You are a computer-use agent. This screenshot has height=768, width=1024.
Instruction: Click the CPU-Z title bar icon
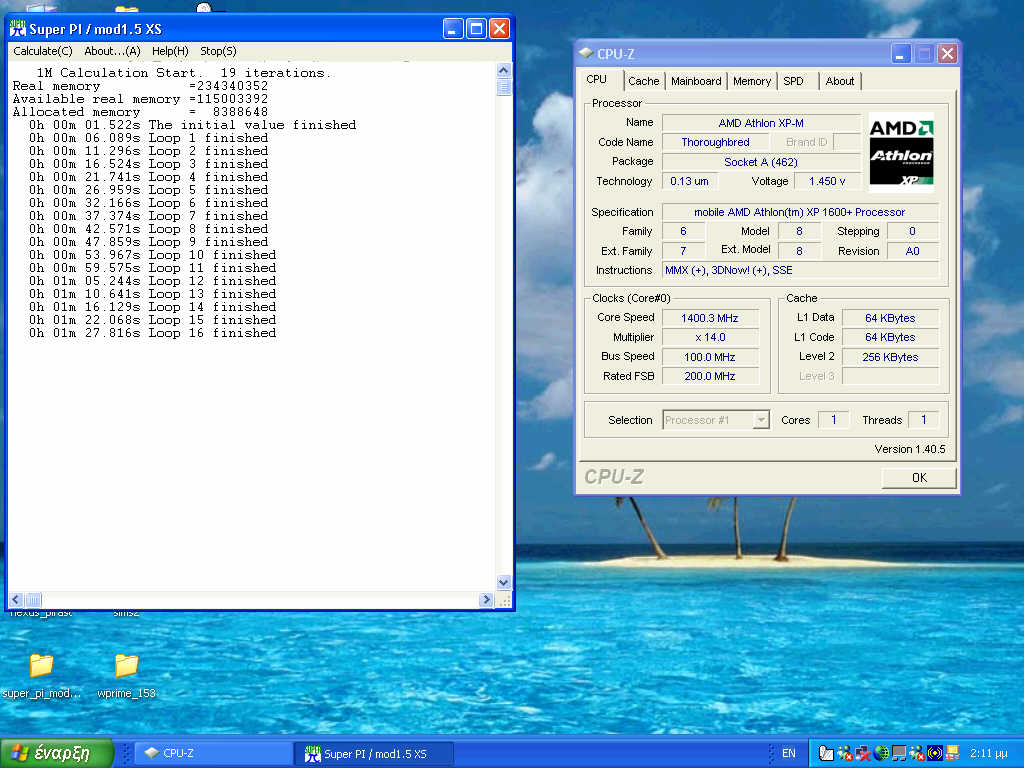(586, 53)
